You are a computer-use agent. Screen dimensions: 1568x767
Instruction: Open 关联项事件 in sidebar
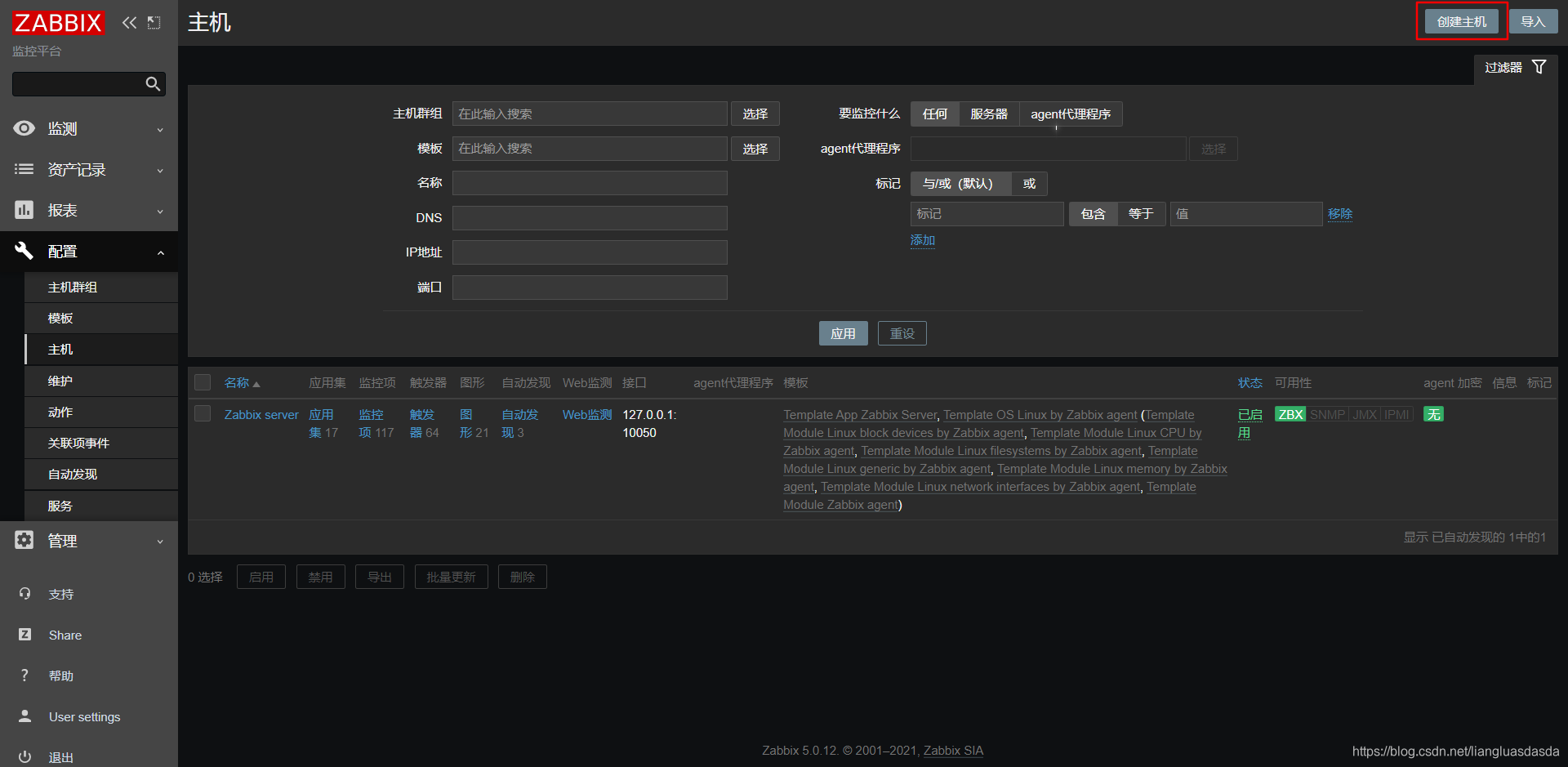101,444
